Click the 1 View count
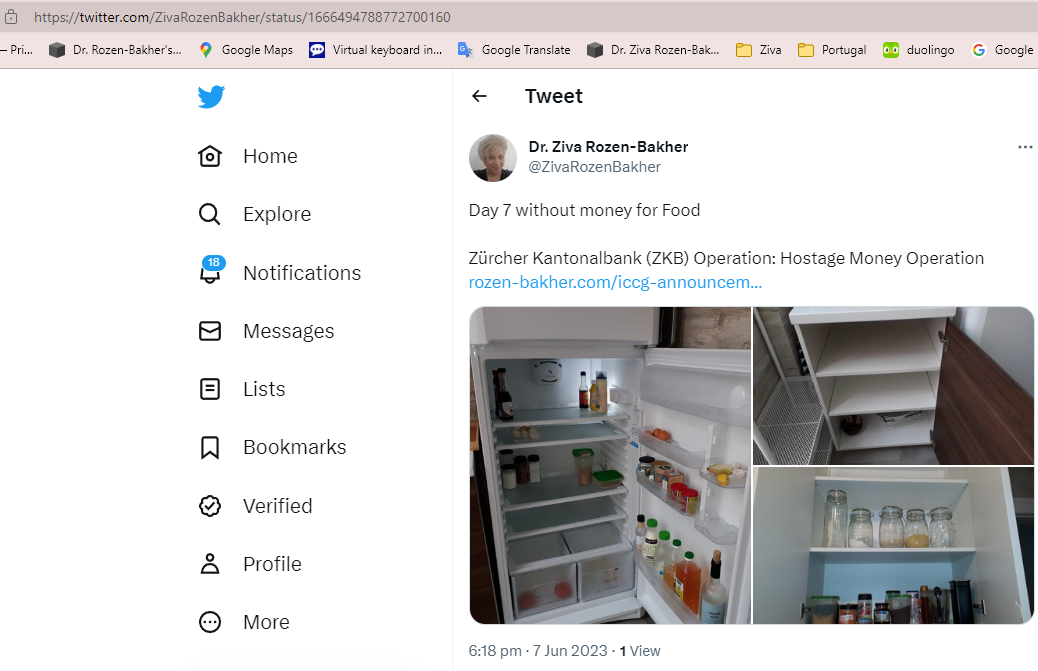The image size is (1038, 671). tap(640, 651)
